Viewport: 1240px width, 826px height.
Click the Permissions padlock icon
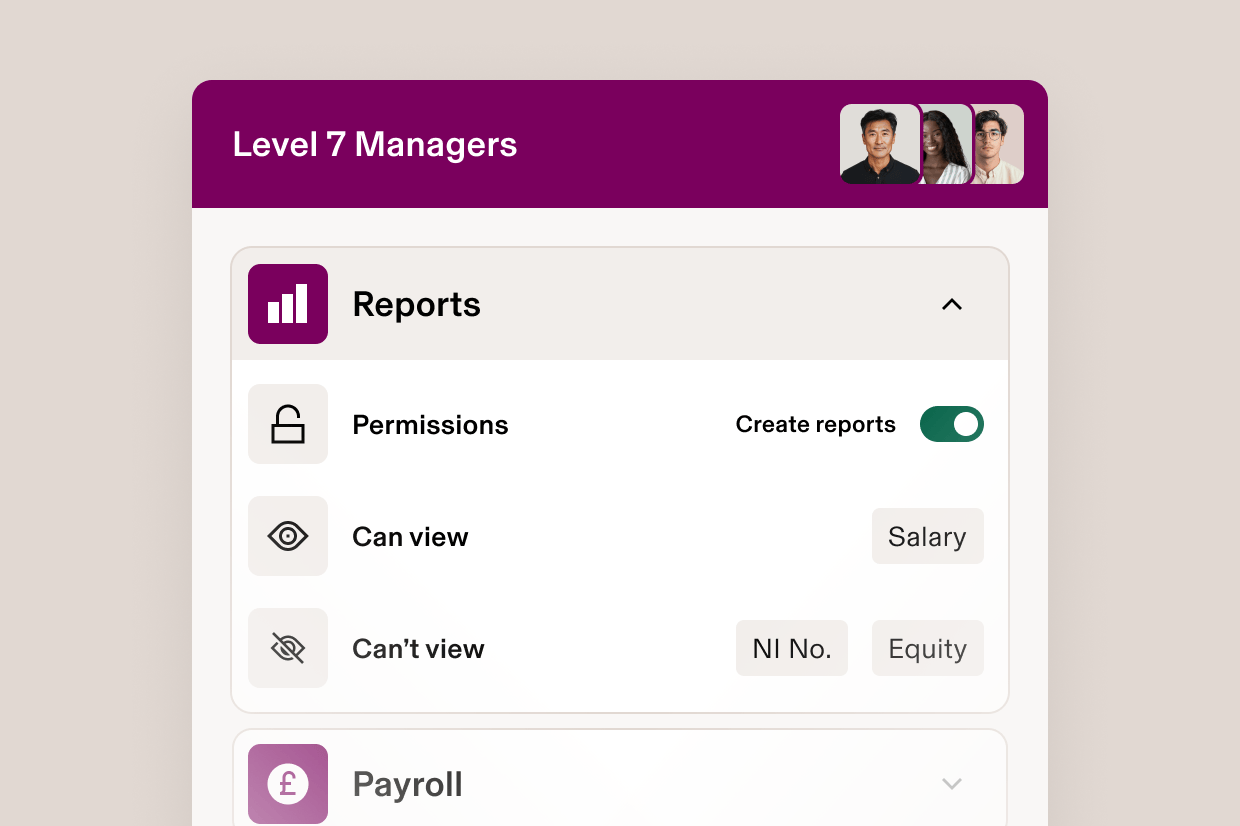pyautogui.click(x=287, y=424)
